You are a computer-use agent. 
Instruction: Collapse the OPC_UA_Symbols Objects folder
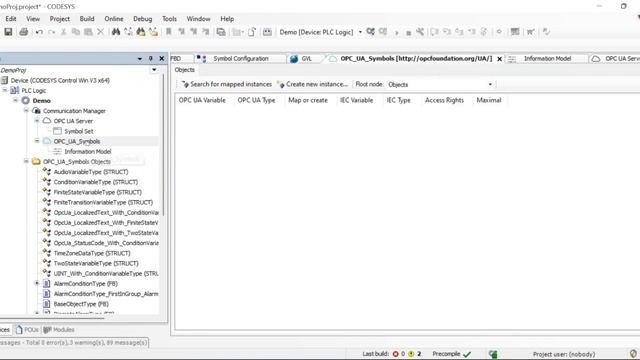click(x=26, y=162)
